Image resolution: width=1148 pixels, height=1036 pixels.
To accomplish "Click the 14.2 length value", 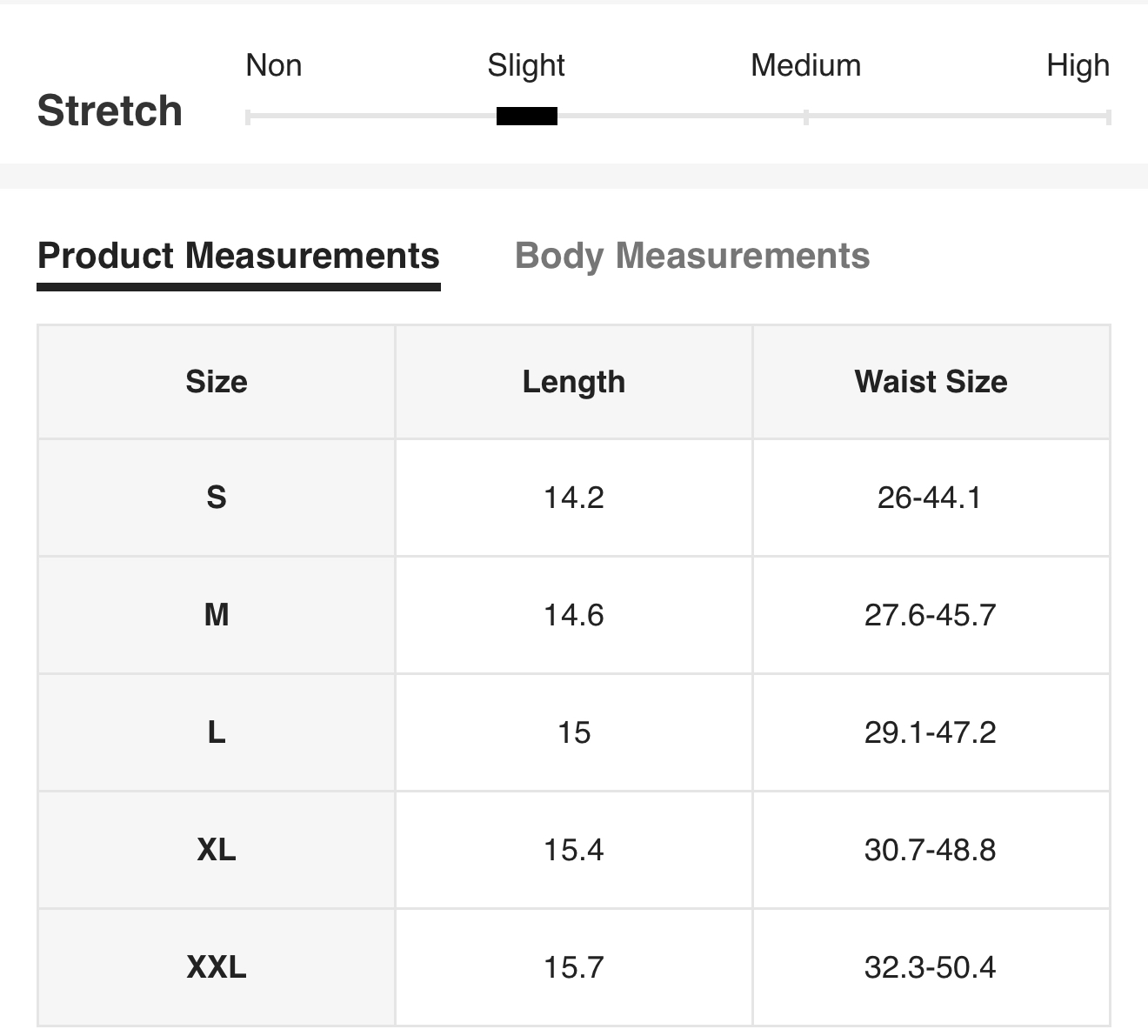I will coord(574,498).
